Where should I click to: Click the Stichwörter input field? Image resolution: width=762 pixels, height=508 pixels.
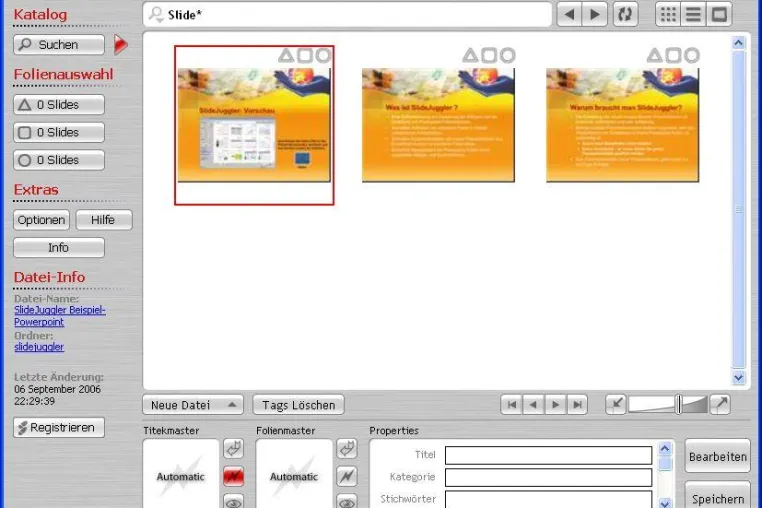point(548,499)
